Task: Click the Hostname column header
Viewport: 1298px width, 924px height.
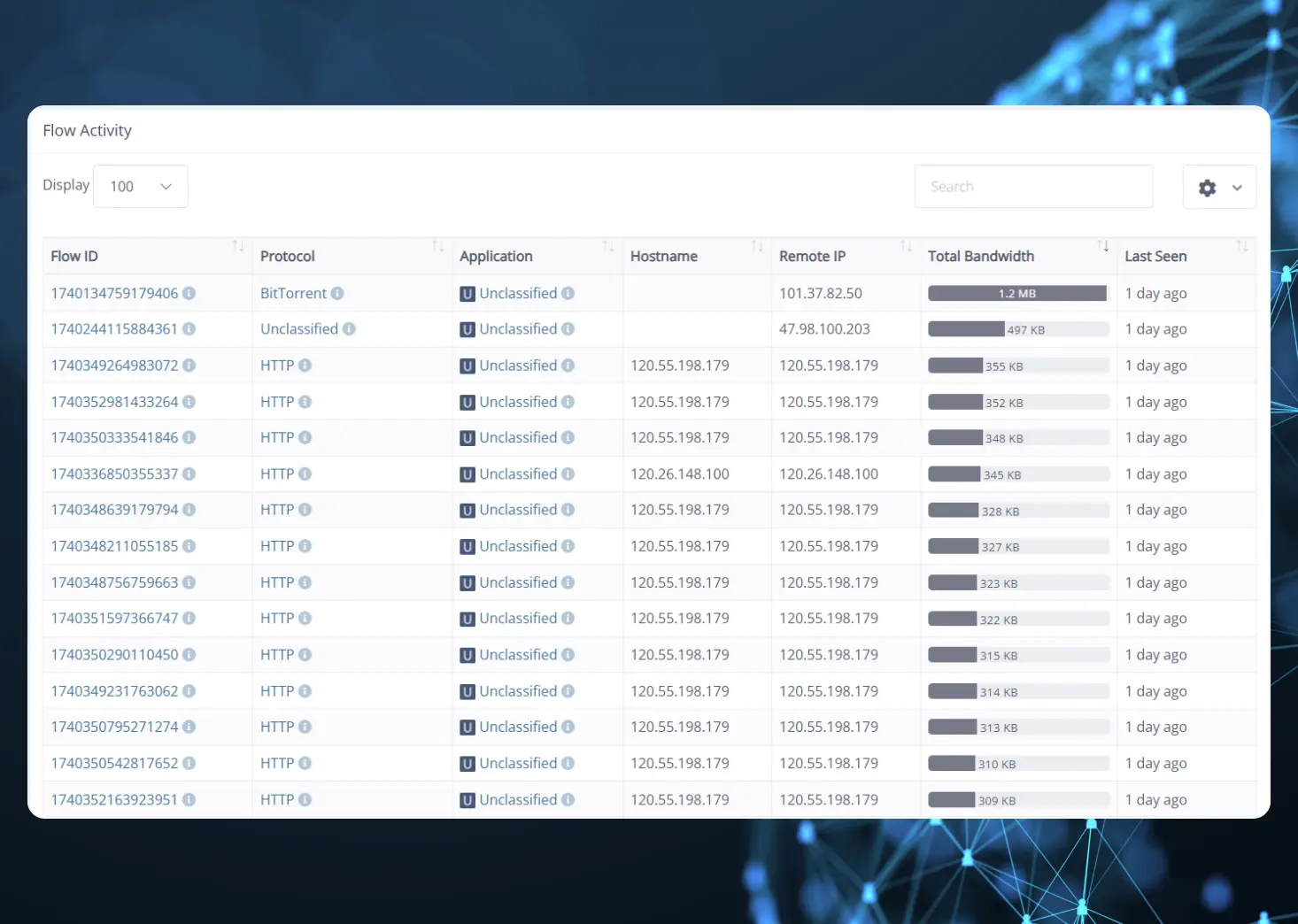Action: [664, 257]
